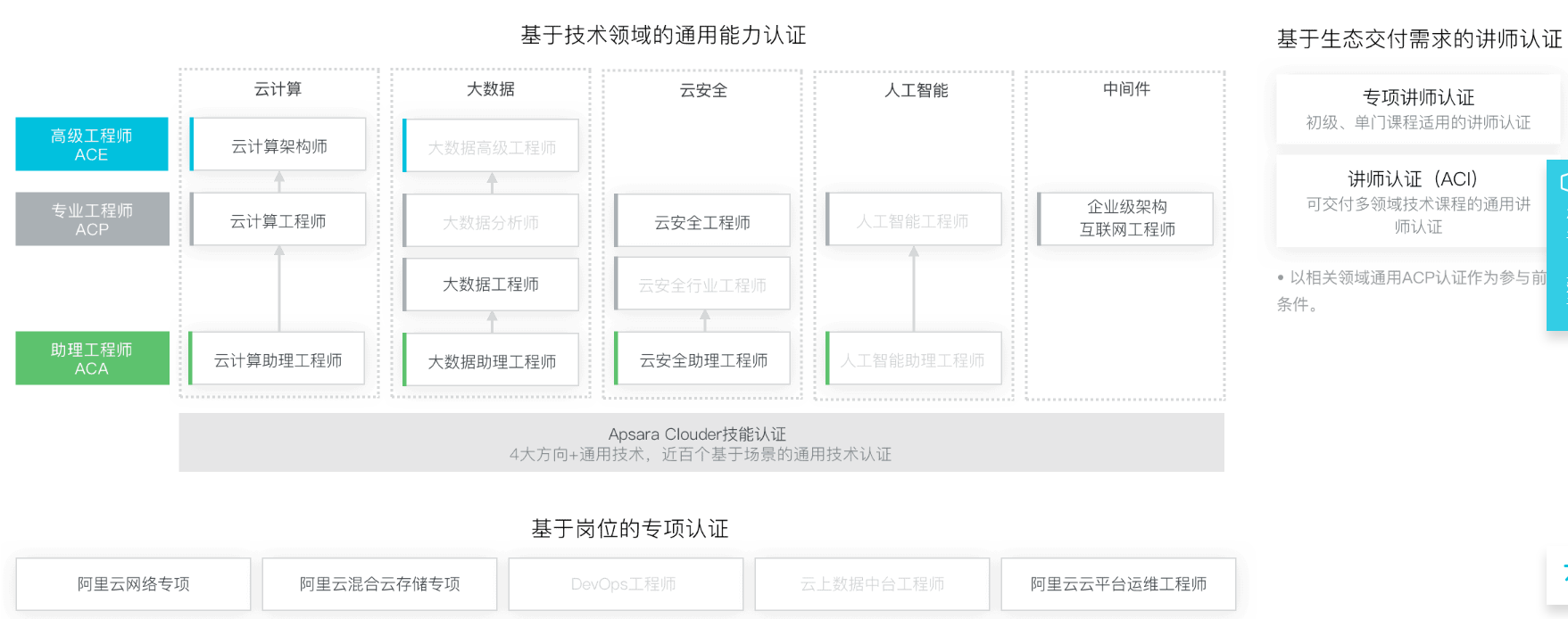Open 阿里云云平台运维工程师 certification
This screenshot has height=619, width=1568.
pyautogui.click(x=1118, y=584)
